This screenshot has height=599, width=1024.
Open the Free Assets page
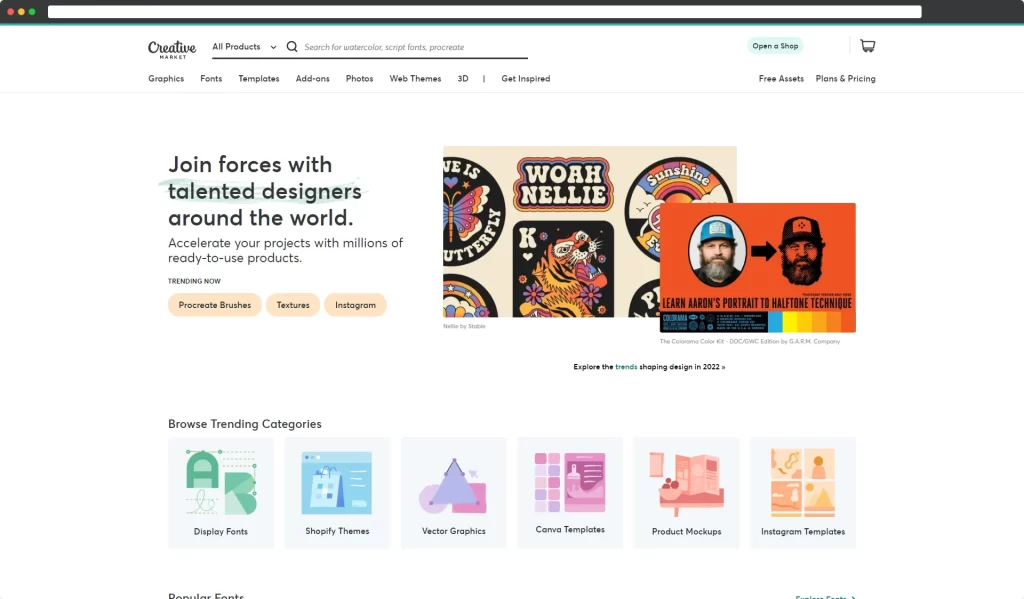pos(781,78)
